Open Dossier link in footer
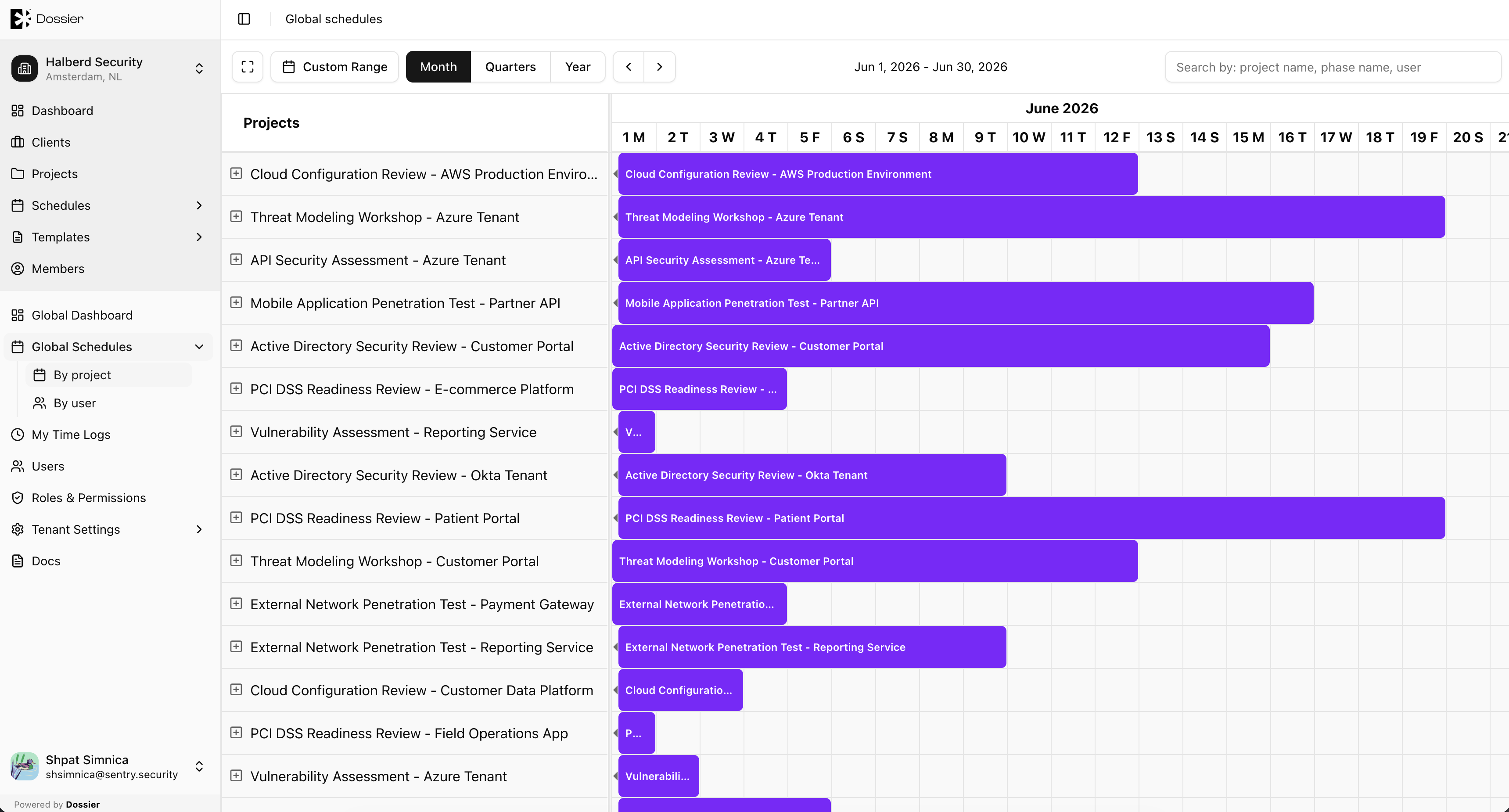This screenshot has height=812, width=1509. 83,805
